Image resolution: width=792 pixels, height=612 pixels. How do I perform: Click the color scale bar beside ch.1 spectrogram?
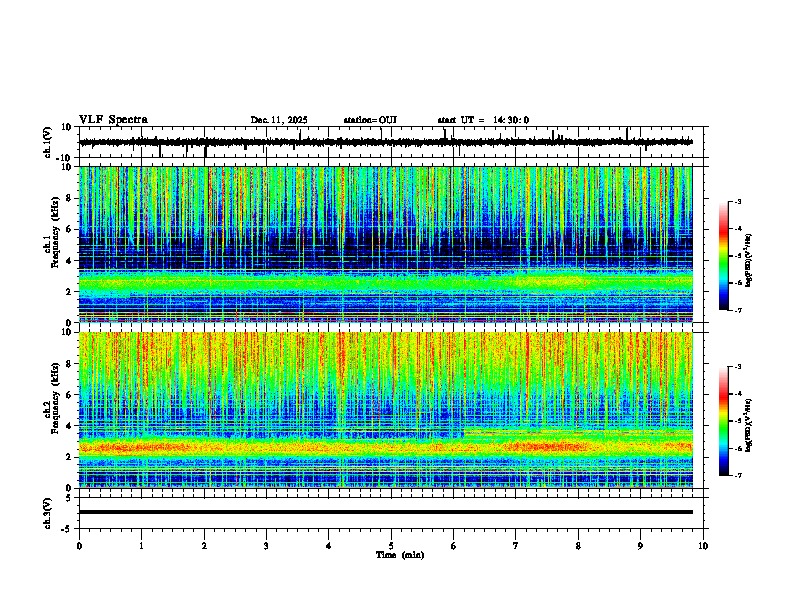click(724, 256)
